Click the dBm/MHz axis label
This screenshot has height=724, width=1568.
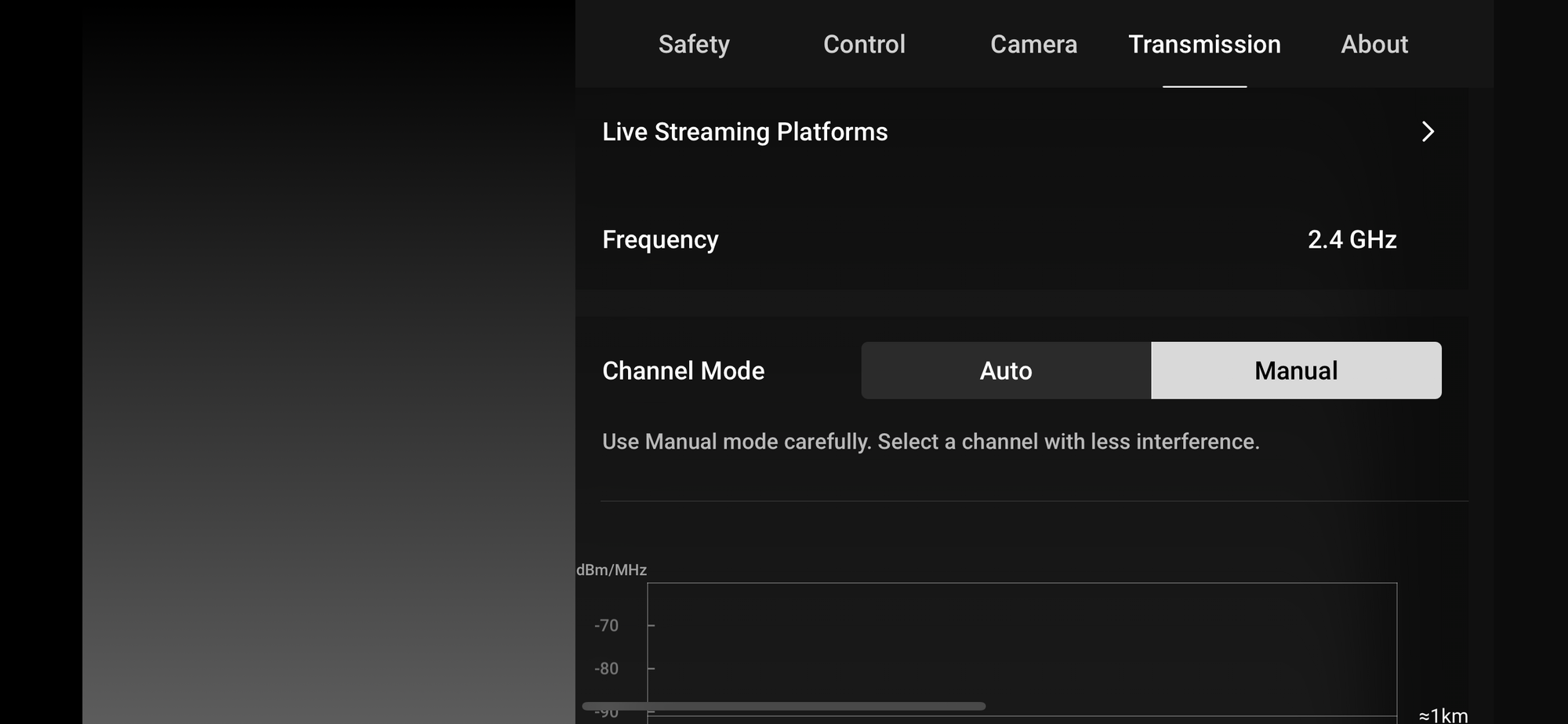(x=612, y=569)
